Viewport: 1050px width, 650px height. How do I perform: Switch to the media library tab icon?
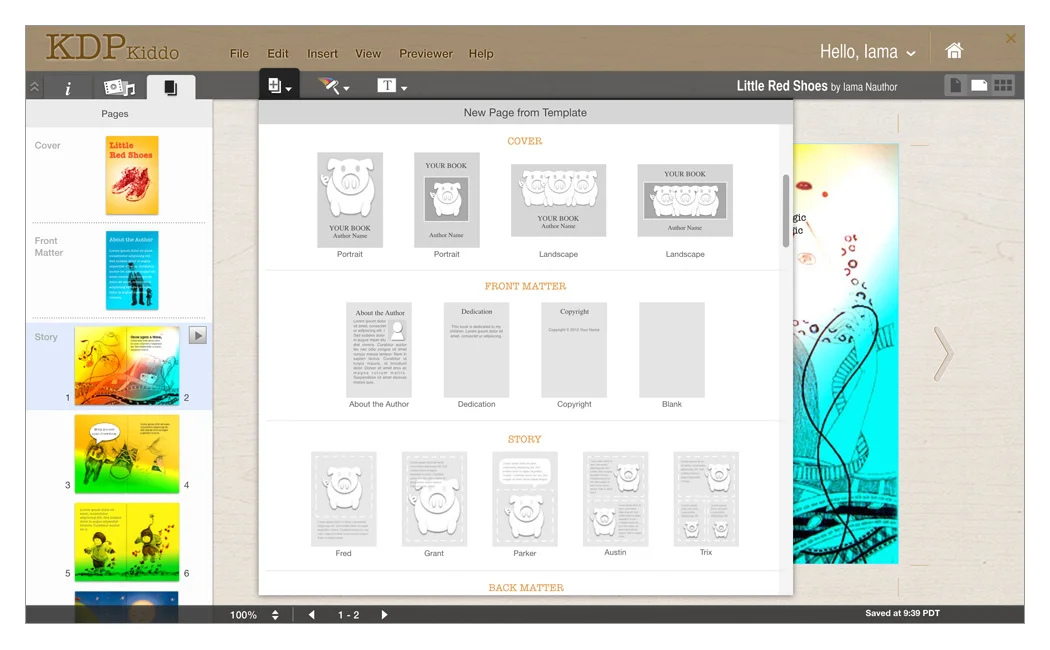coord(119,88)
